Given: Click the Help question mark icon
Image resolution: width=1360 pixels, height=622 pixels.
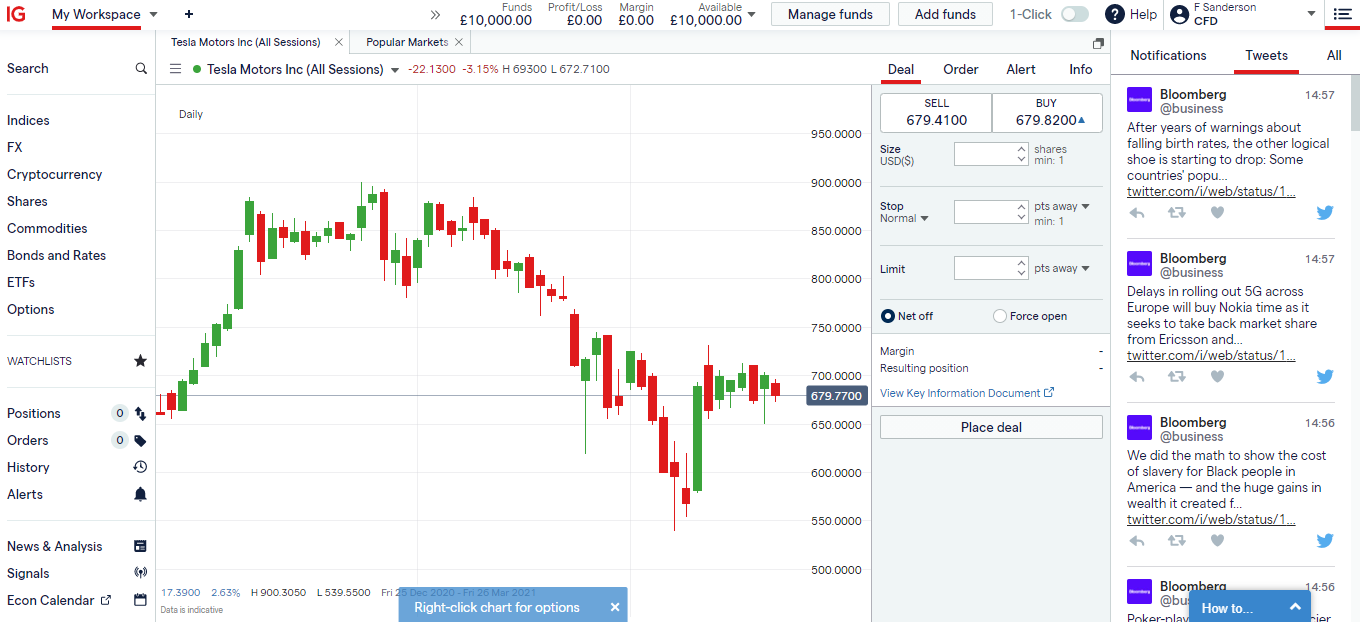Looking at the screenshot, I should pos(1114,14).
